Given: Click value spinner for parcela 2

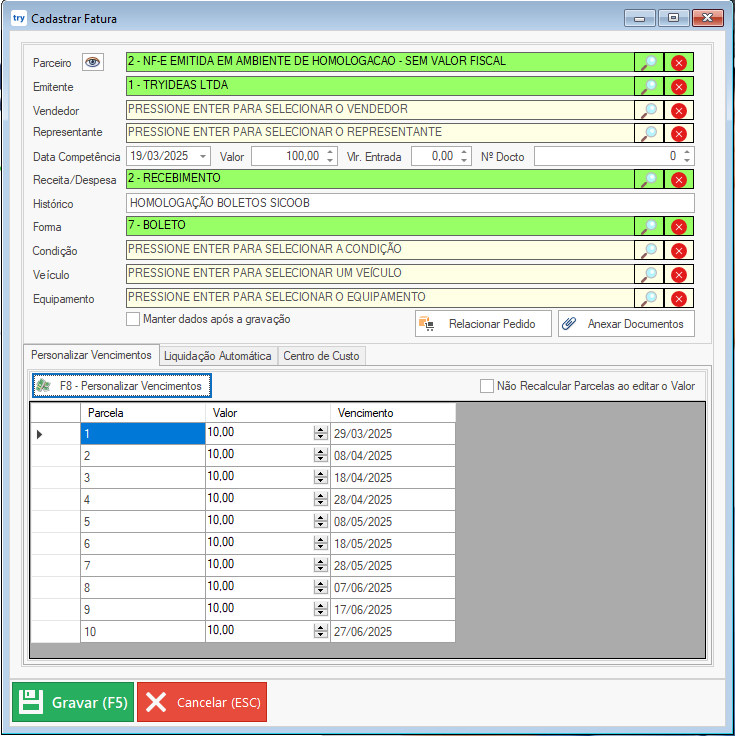Looking at the screenshot, I should coord(321,455).
